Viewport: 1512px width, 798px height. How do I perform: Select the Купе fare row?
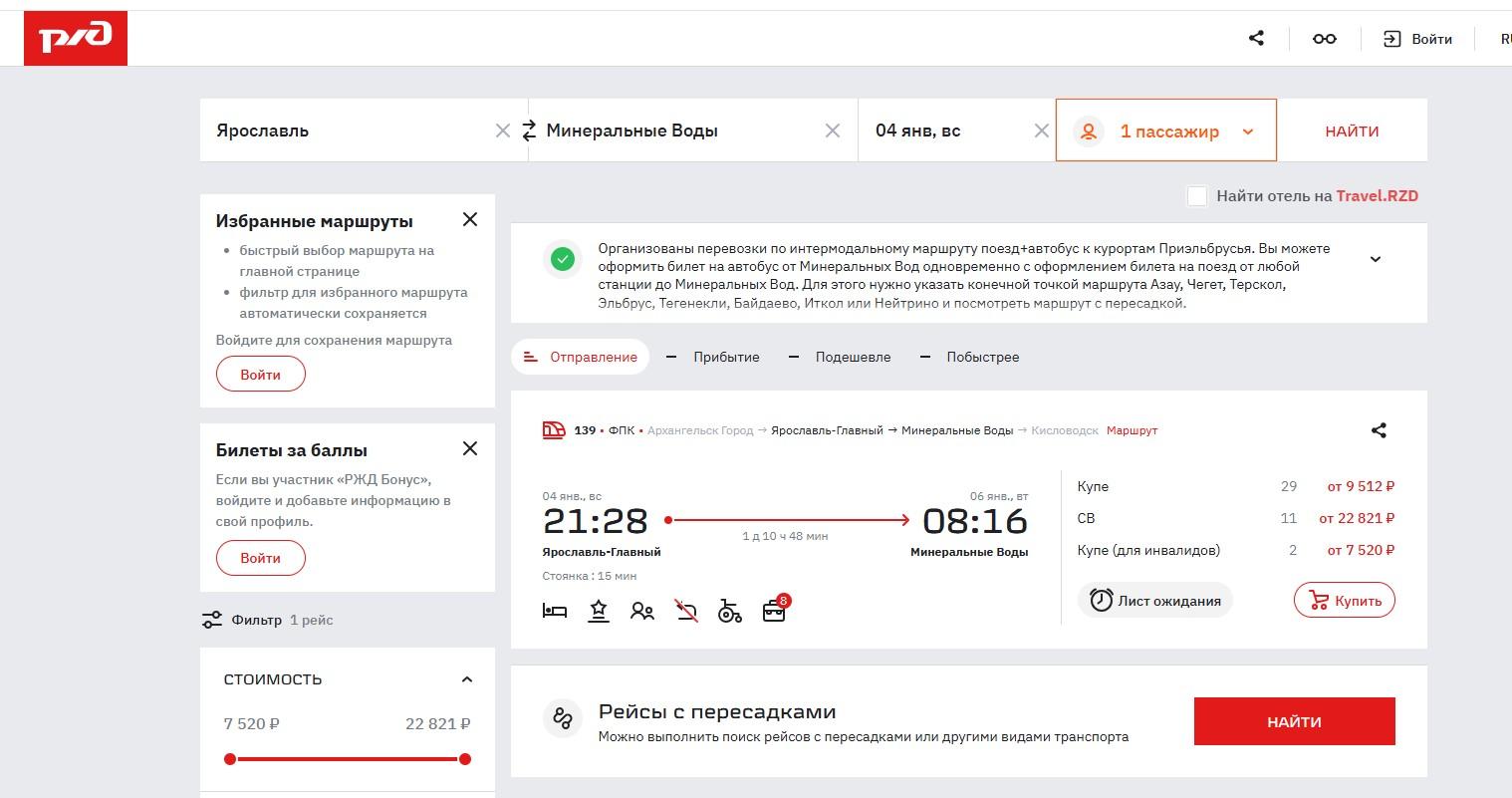pos(1236,486)
